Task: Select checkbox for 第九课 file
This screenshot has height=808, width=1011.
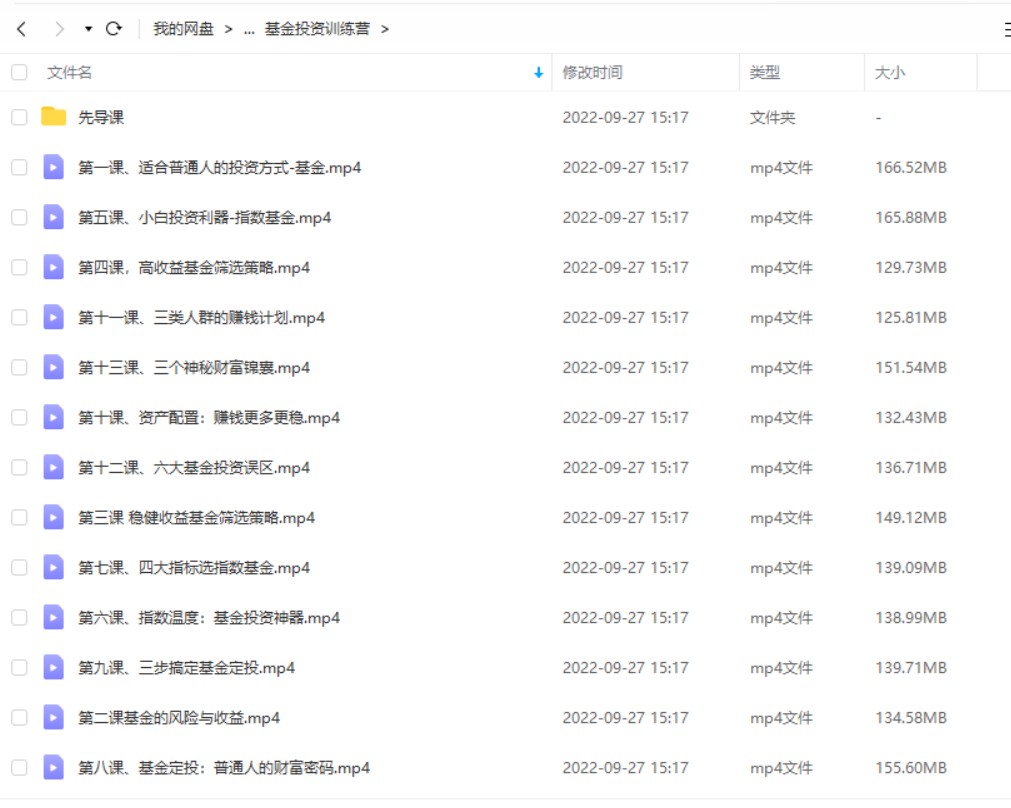Action: 19,667
